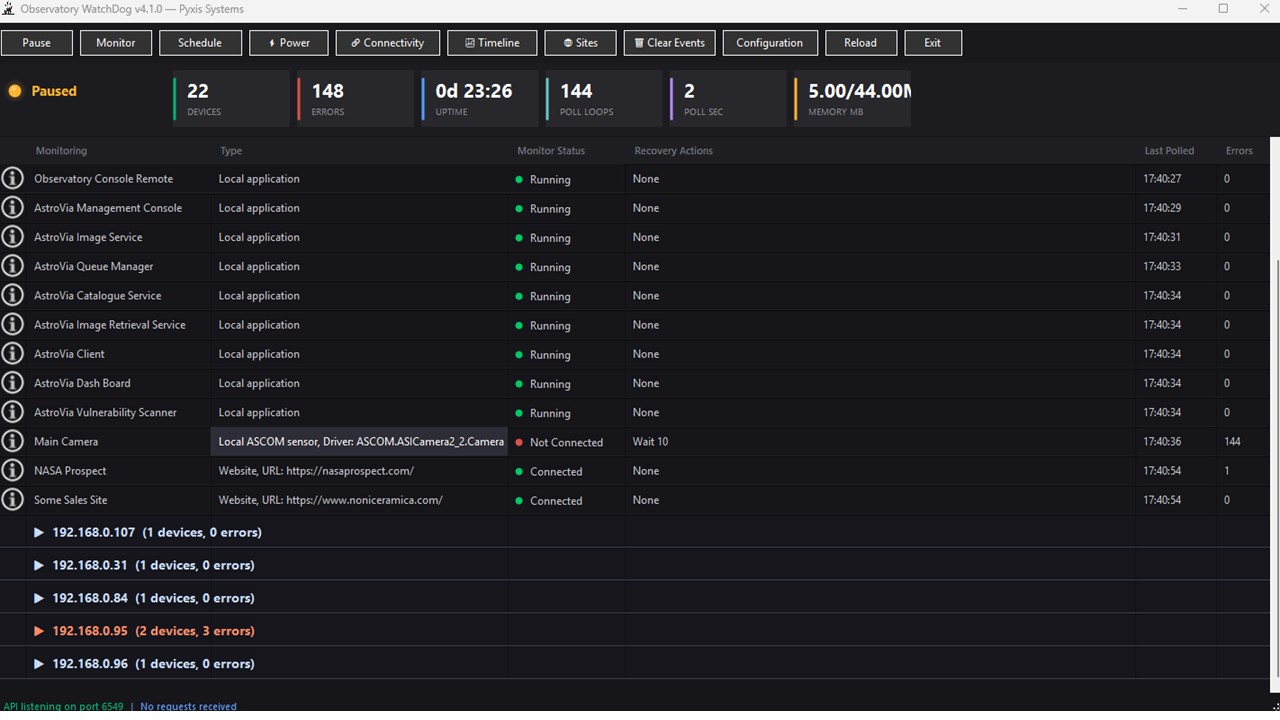1280x720 pixels.
Task: View info icon for NASA Prospect
Action: click(12, 469)
